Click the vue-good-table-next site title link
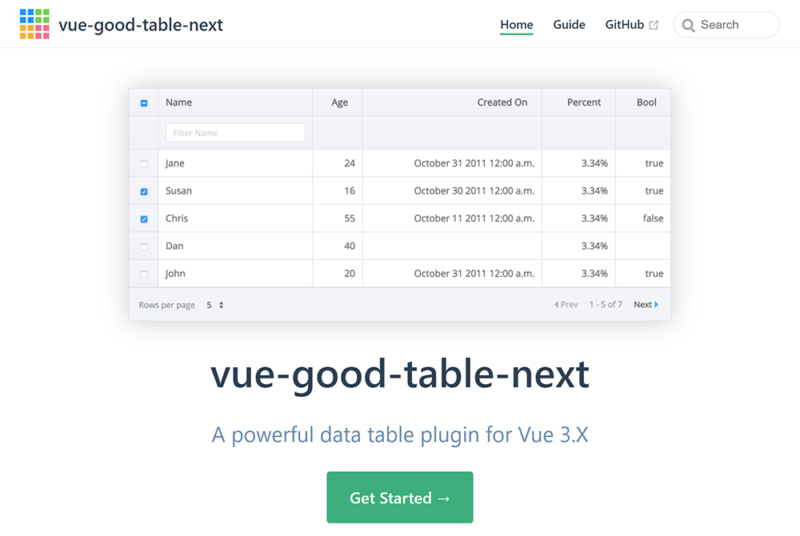The height and width of the screenshot is (536, 800). [140, 24]
